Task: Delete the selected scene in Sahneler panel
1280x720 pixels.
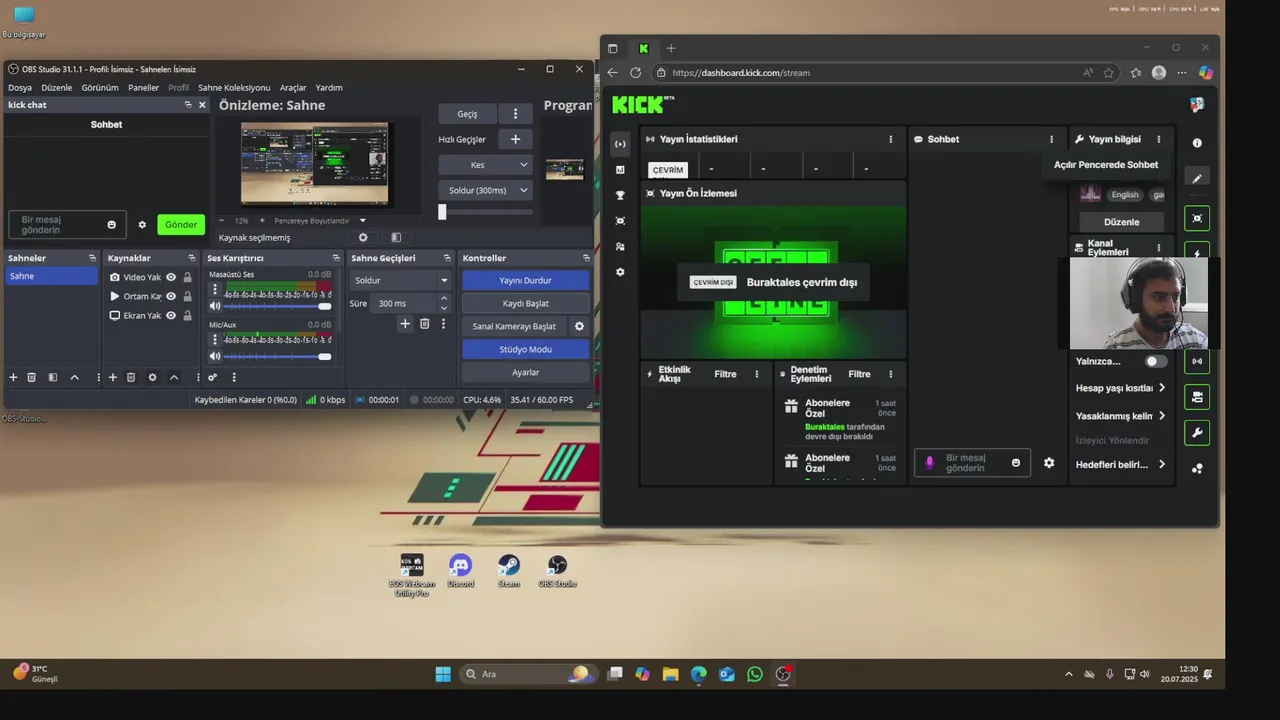Action: [x=31, y=377]
